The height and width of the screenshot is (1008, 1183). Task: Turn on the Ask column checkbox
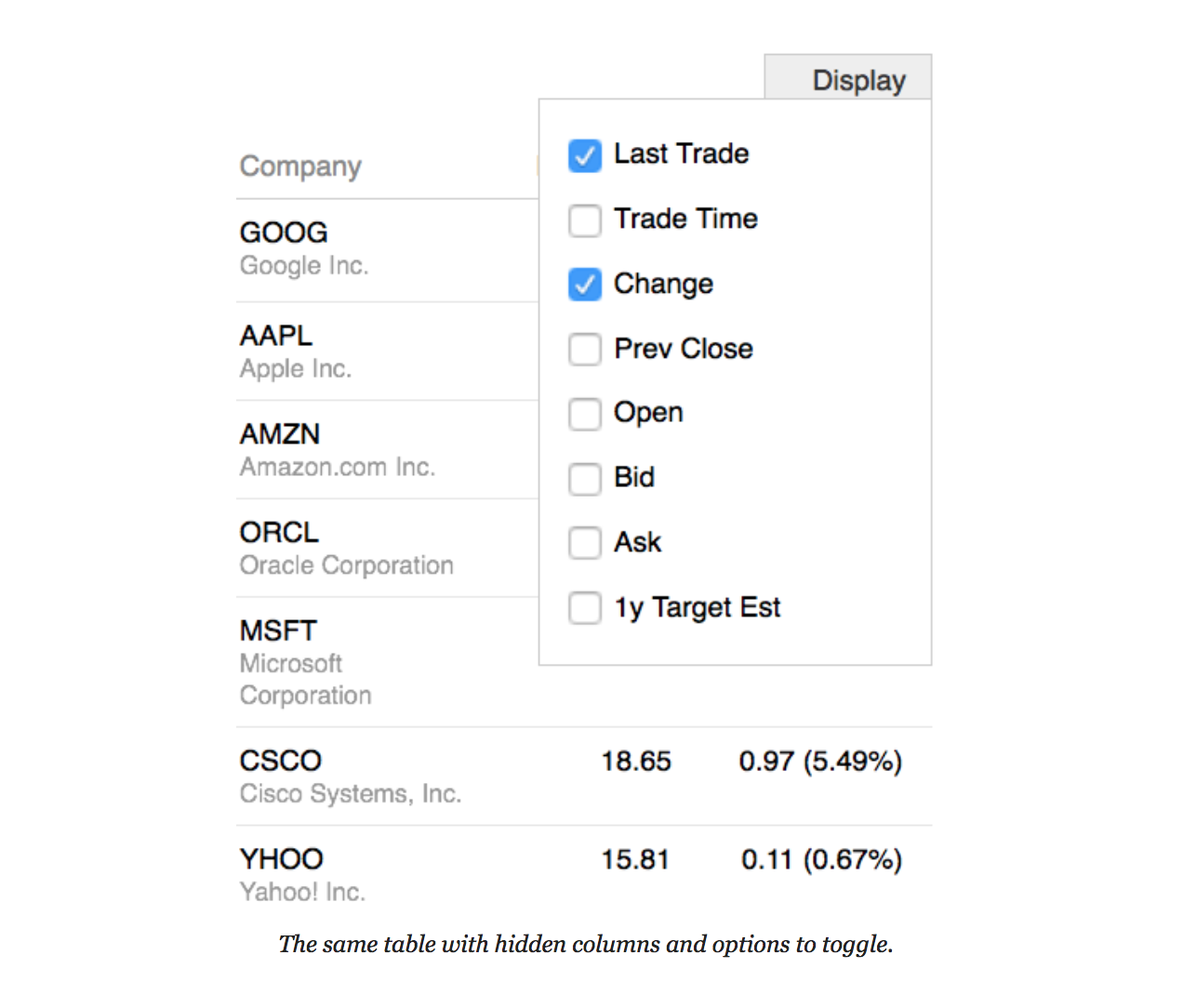tap(585, 543)
